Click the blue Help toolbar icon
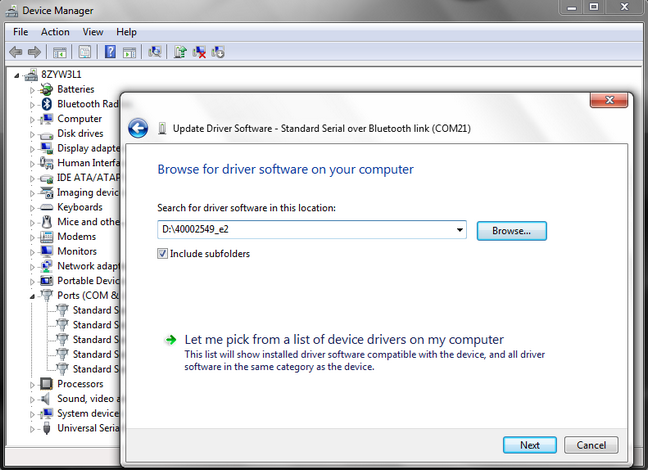The width and height of the screenshot is (648, 470). [x=110, y=52]
